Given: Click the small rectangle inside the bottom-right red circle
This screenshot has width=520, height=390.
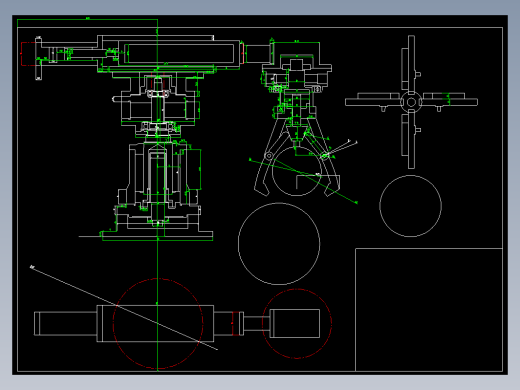Looking at the screenshot, I should coord(295,323).
